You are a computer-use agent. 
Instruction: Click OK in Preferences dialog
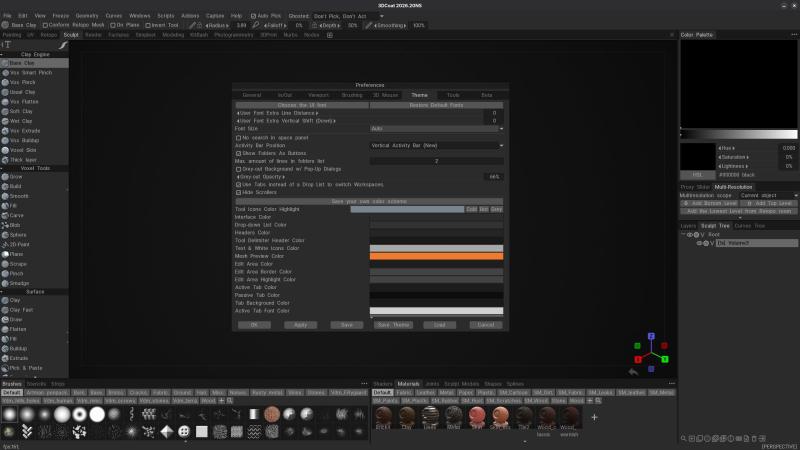[x=254, y=325]
